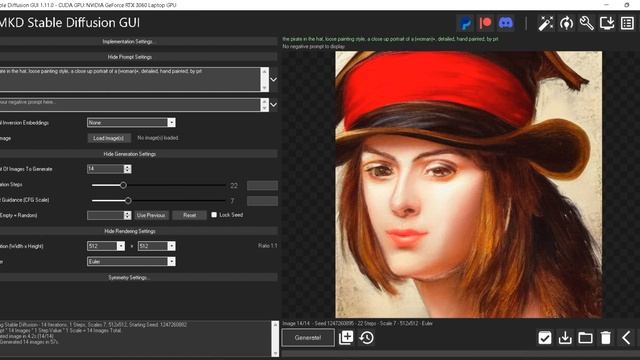The width and height of the screenshot is (640, 360).
Task: Open the width 512 dropdown
Action: pos(106,246)
